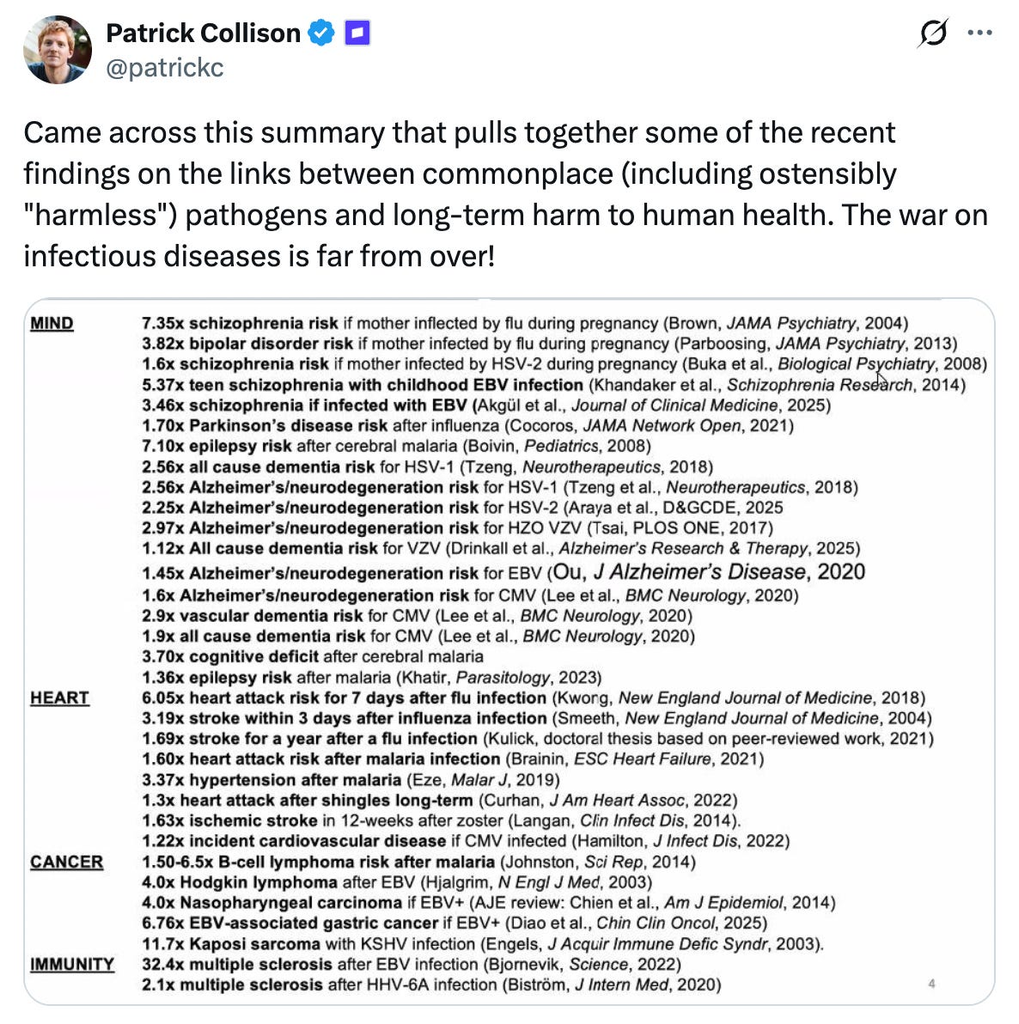
Task: Click the purple affiliation badge beside the name
Action: [x=357, y=33]
